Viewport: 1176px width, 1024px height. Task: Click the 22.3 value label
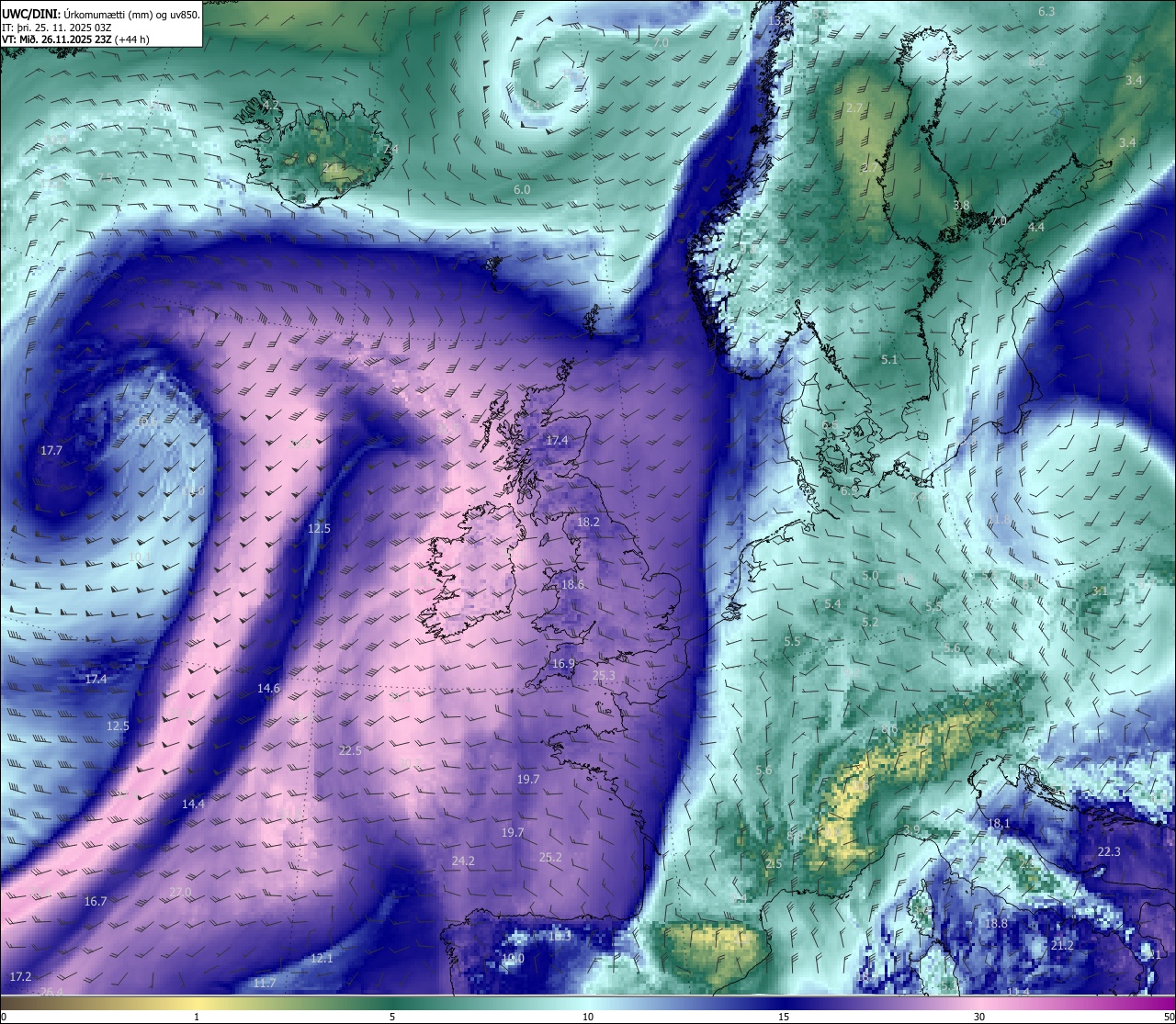1109,851
